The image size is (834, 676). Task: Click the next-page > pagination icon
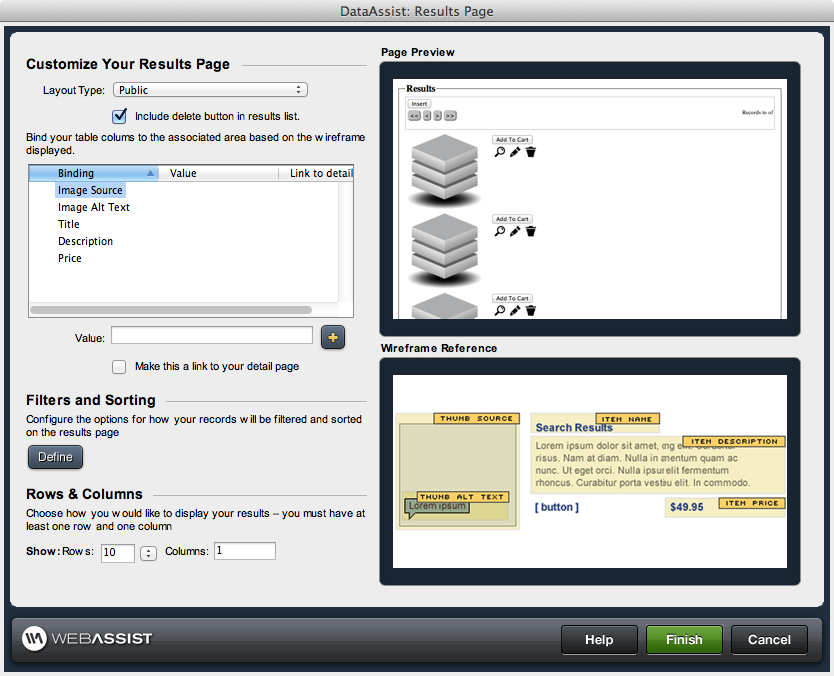tap(437, 116)
